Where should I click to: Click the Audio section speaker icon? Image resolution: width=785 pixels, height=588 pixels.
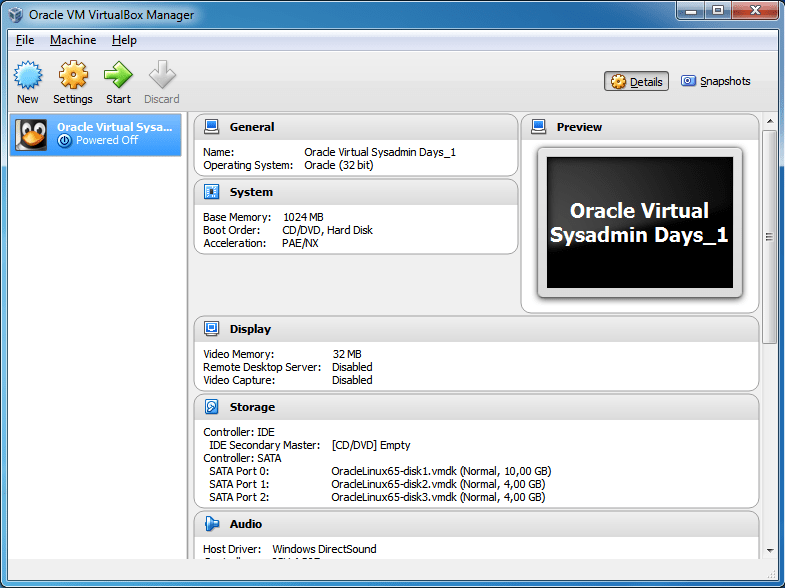pos(212,524)
